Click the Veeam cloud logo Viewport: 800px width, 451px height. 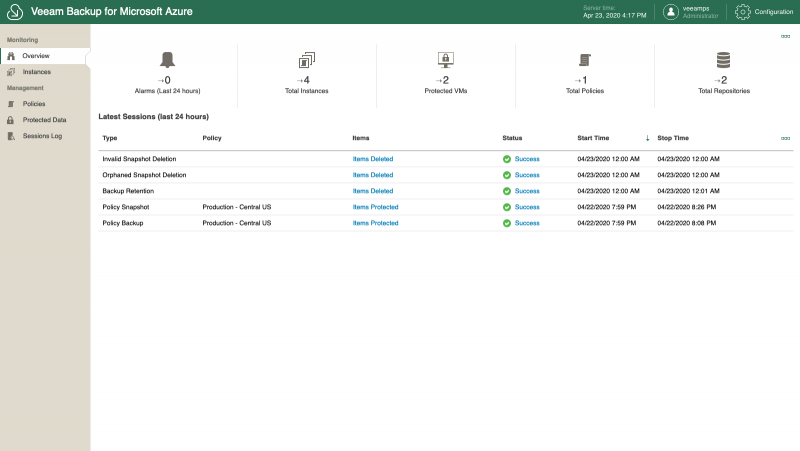click(x=14, y=12)
